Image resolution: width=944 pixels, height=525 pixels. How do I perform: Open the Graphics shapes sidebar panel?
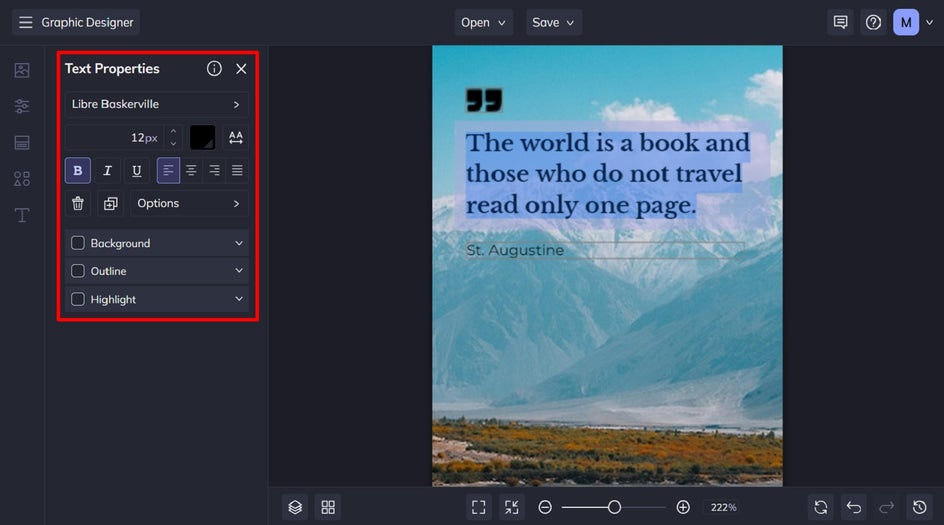[x=22, y=179]
